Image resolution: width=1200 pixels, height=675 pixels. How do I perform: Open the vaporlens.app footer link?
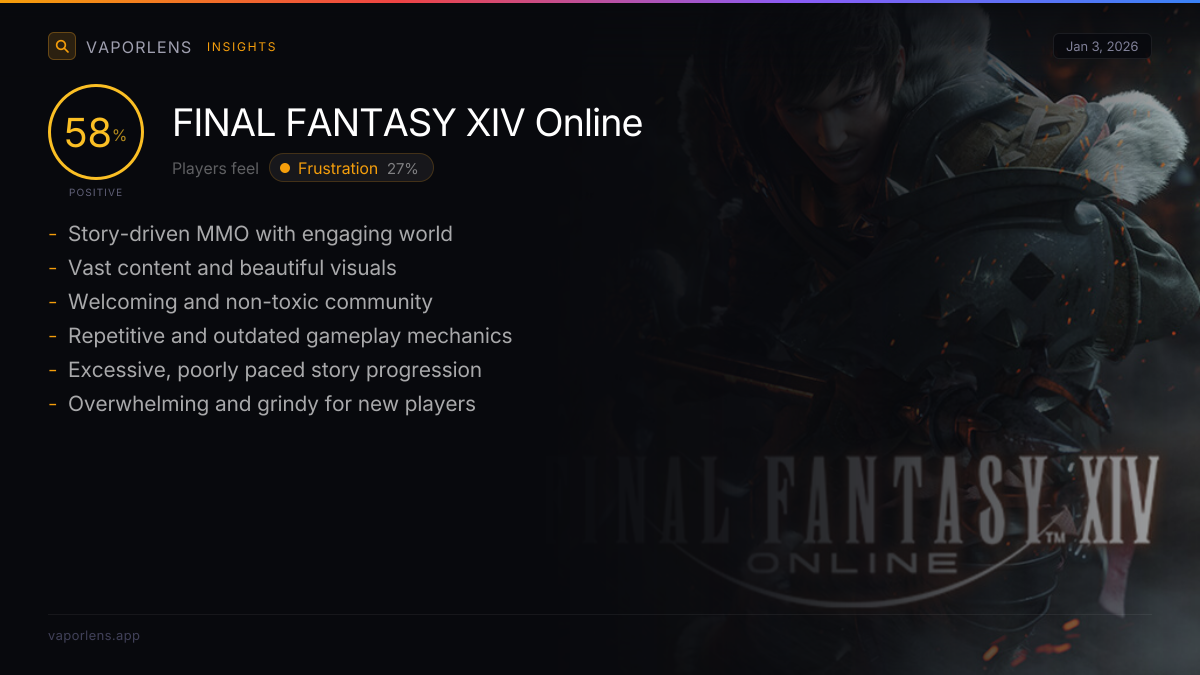coord(94,635)
